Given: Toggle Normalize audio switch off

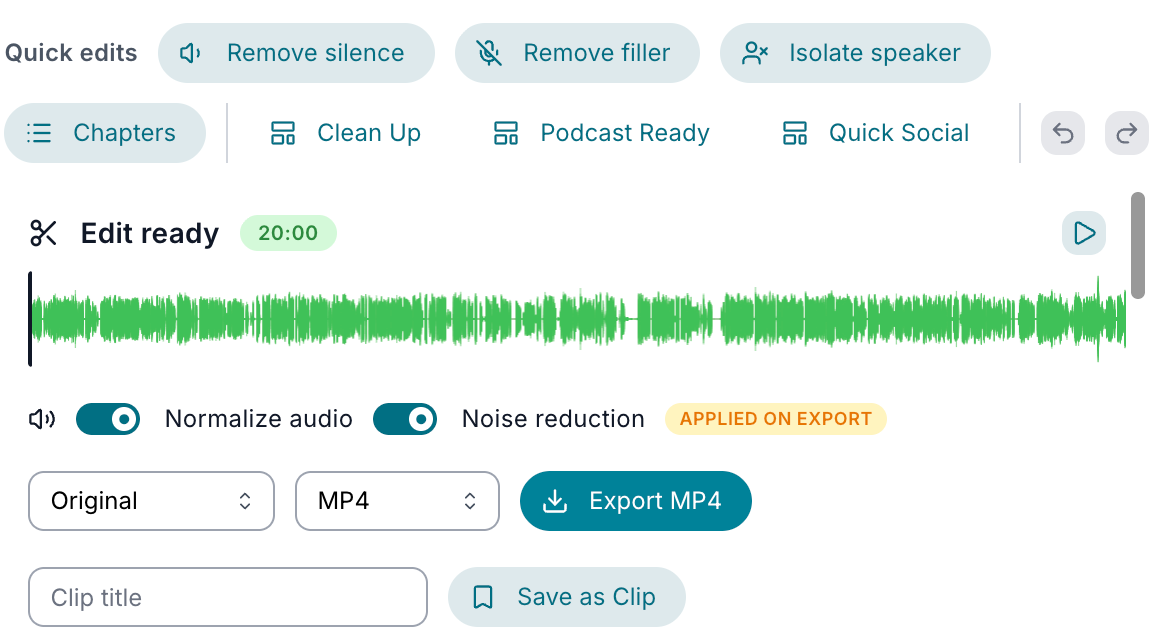Looking at the screenshot, I should tap(108, 420).
